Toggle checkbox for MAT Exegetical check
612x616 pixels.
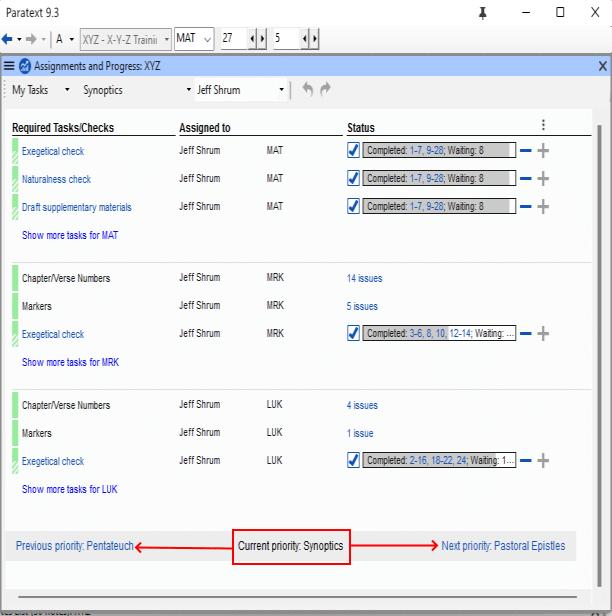[353, 150]
